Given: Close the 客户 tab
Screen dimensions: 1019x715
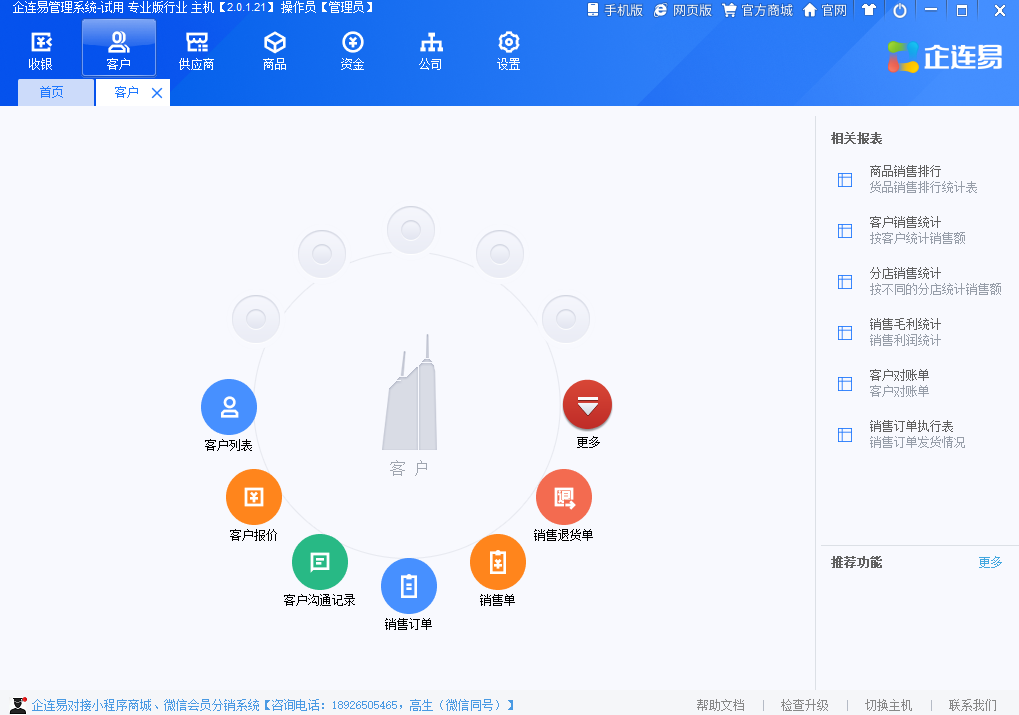Looking at the screenshot, I should [x=157, y=93].
